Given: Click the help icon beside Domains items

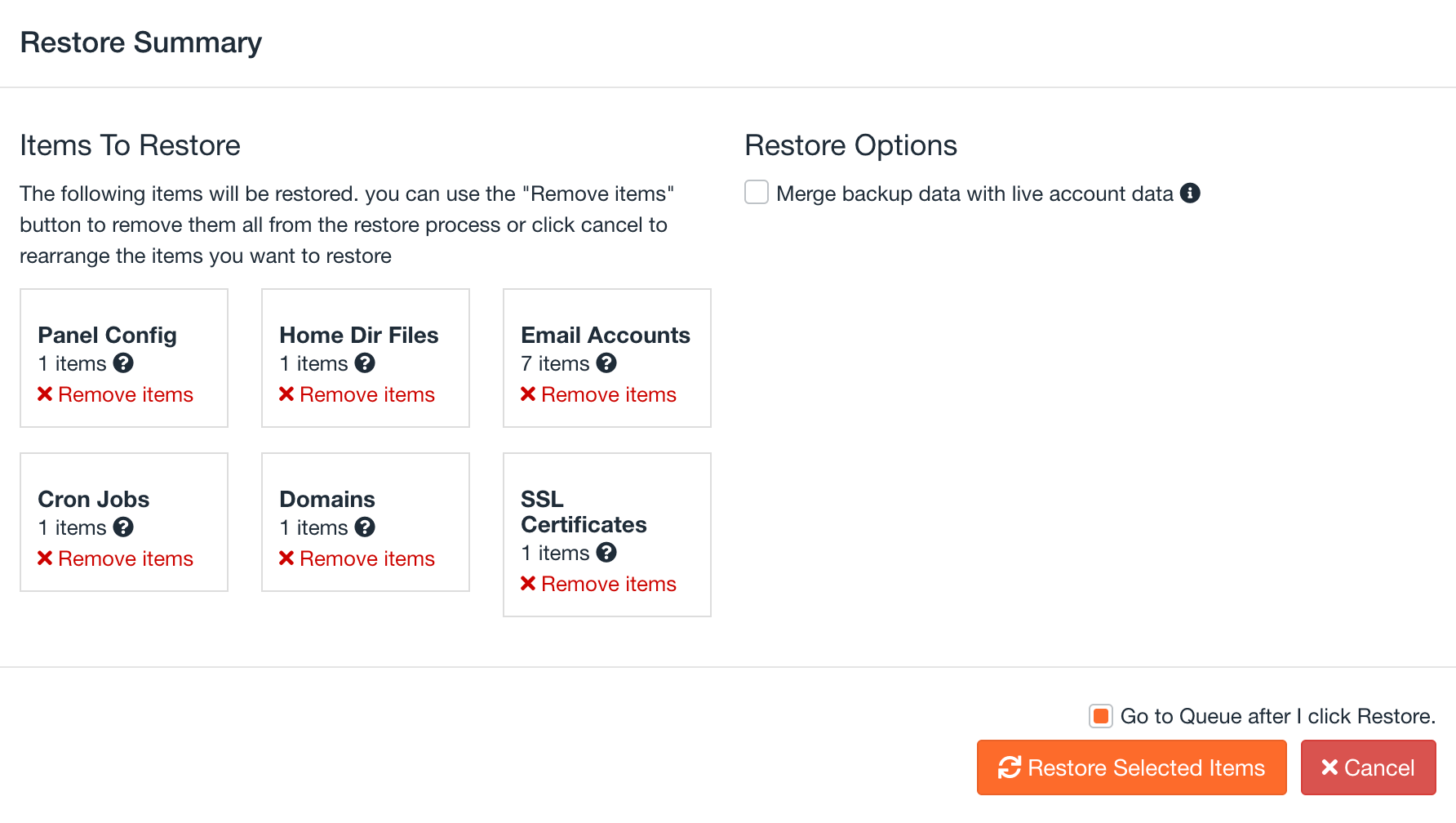Looking at the screenshot, I should (365, 527).
